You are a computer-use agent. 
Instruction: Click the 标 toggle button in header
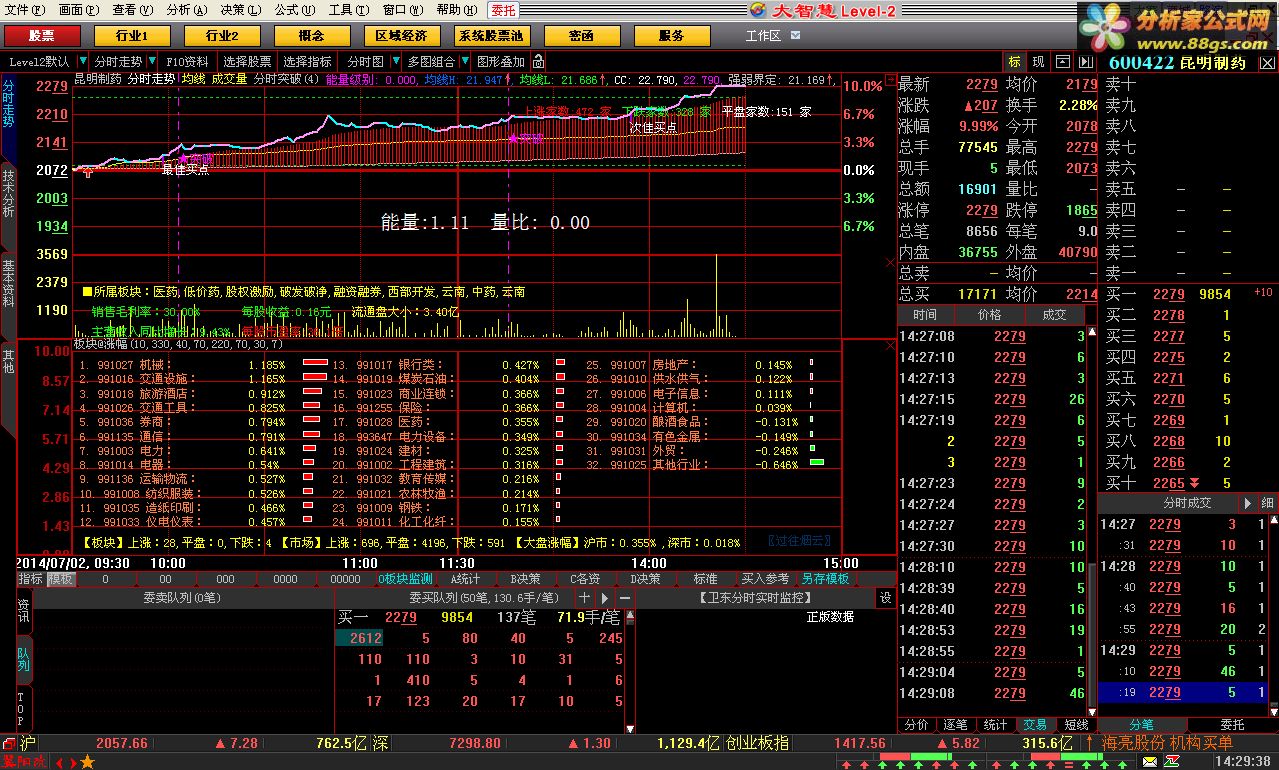tap(1015, 62)
